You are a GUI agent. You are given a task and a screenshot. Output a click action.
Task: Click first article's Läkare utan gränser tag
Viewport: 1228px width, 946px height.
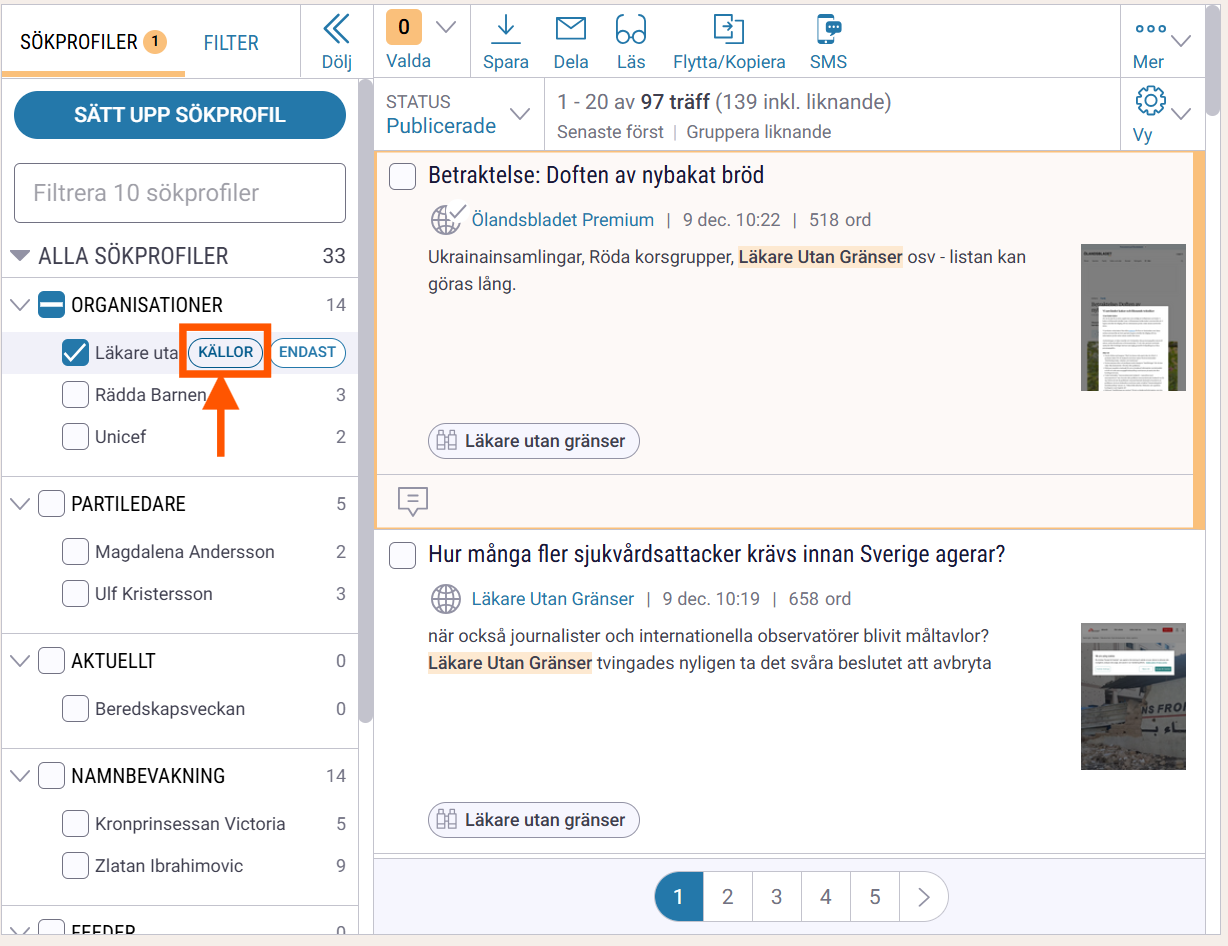point(533,441)
